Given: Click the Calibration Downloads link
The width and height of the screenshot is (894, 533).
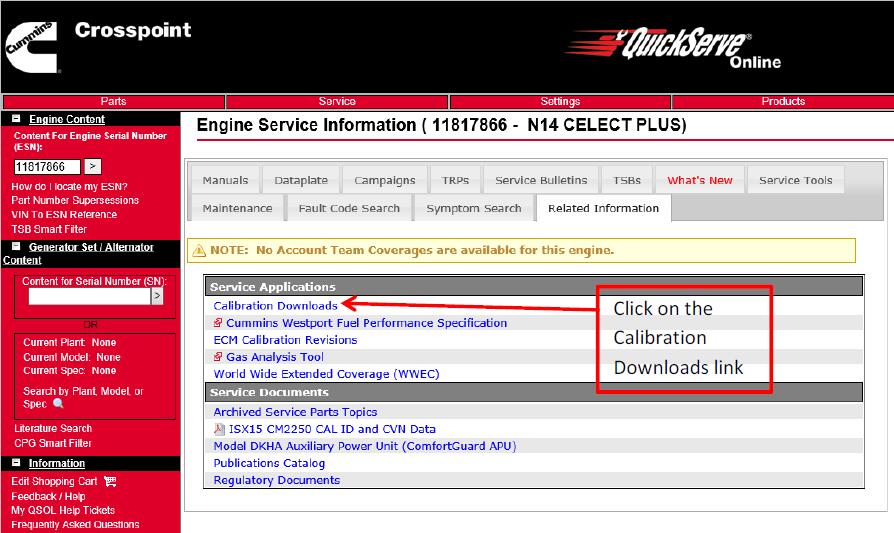Looking at the screenshot, I should tap(275, 306).
